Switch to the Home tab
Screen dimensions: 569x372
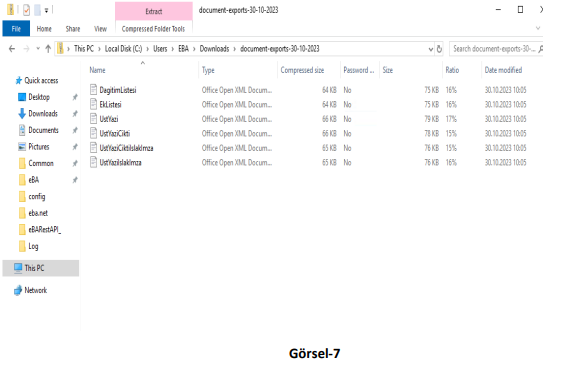pos(44,29)
